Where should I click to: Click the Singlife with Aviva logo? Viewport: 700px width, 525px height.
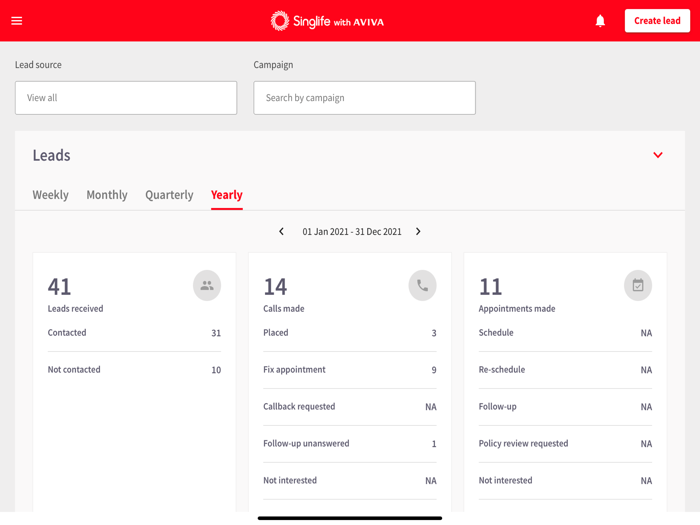(x=327, y=21)
